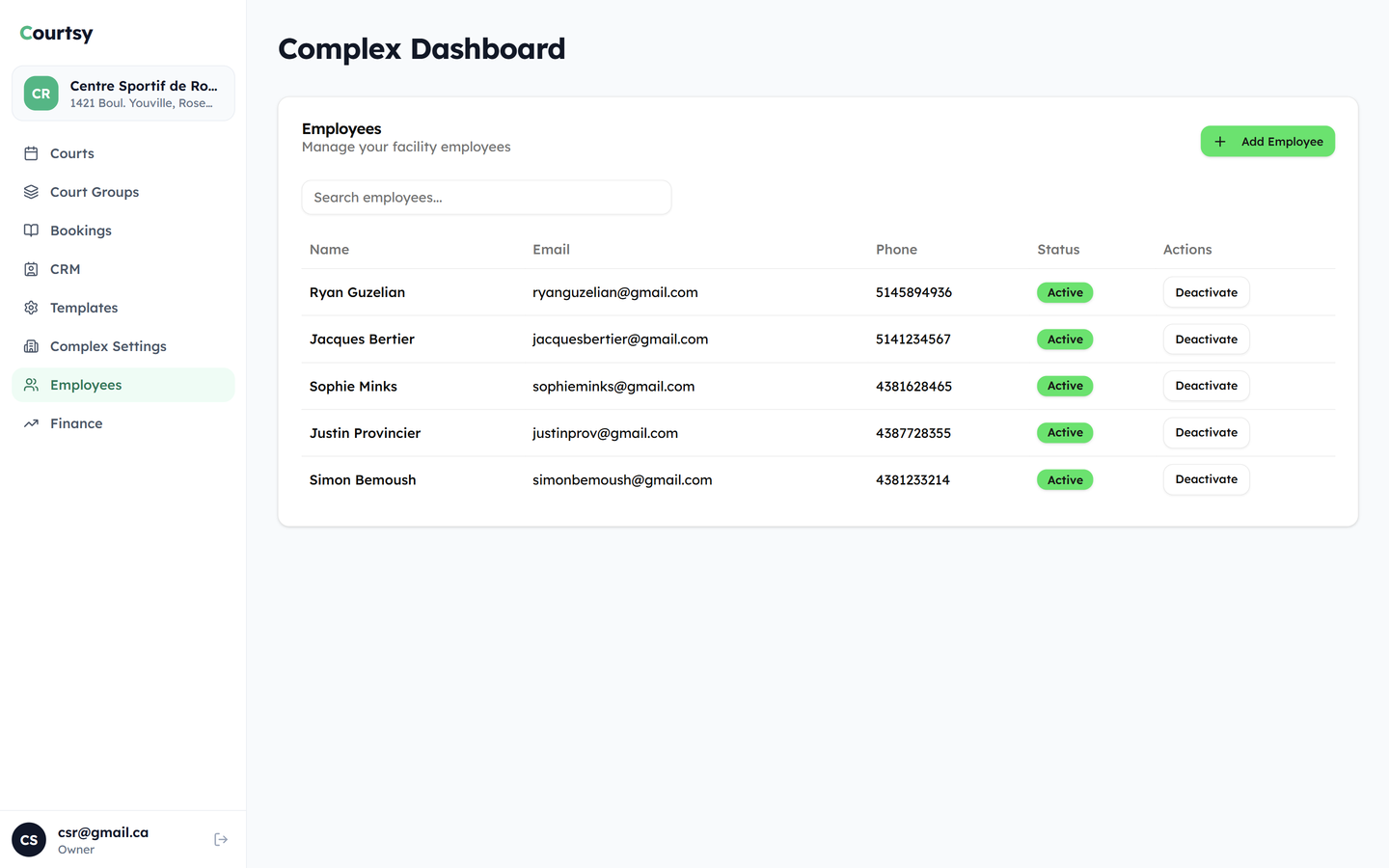Click the name Simon Bemoush

point(363,480)
